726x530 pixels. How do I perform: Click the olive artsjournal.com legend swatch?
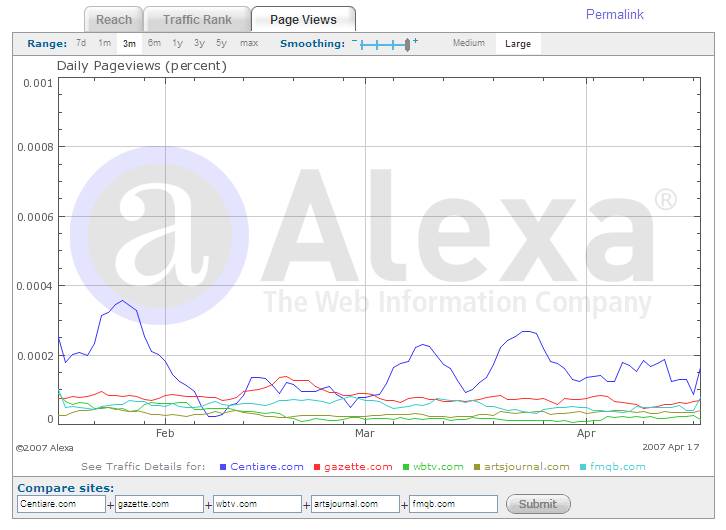[477, 467]
